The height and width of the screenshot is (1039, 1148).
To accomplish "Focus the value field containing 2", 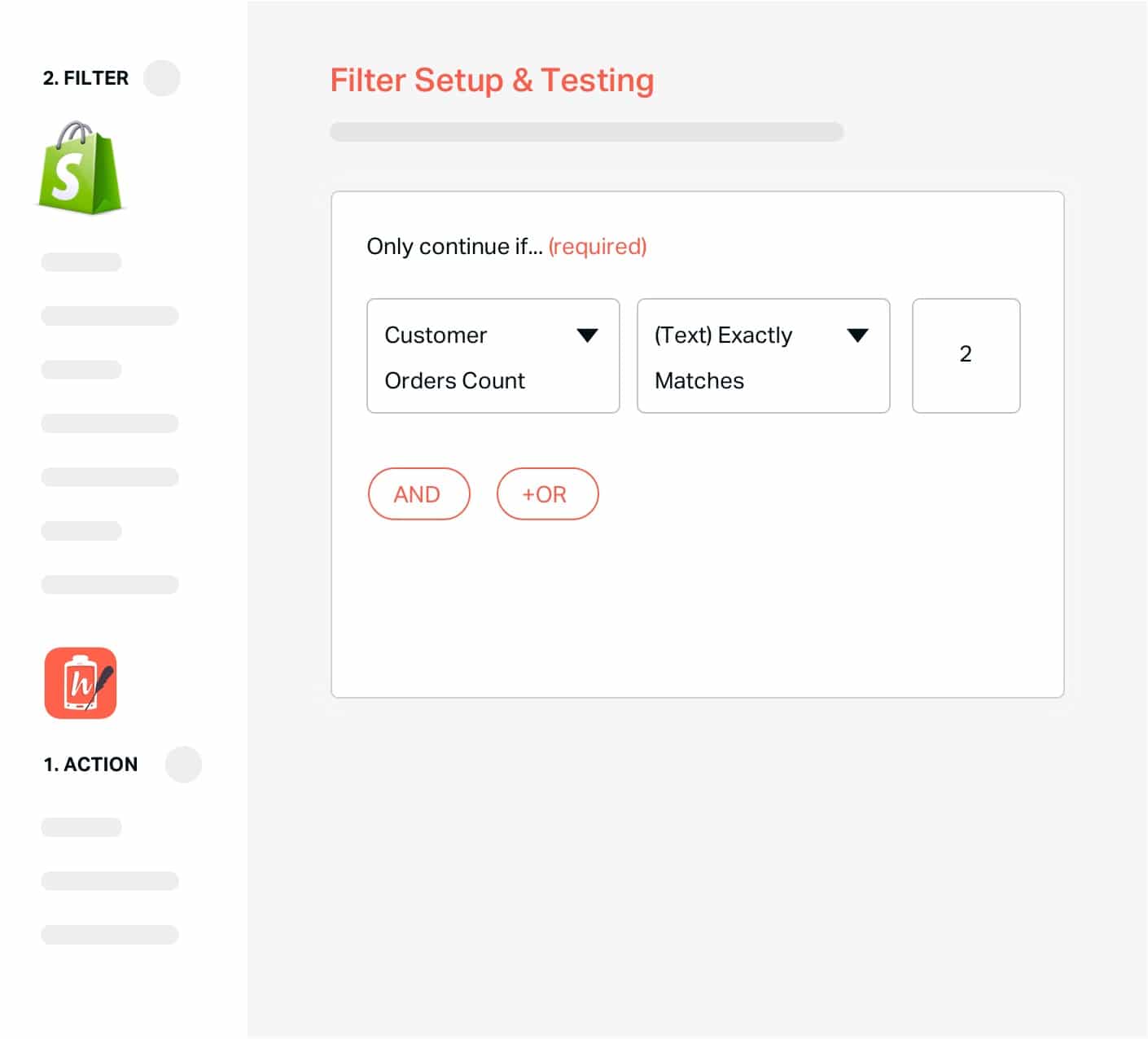I will (966, 356).
